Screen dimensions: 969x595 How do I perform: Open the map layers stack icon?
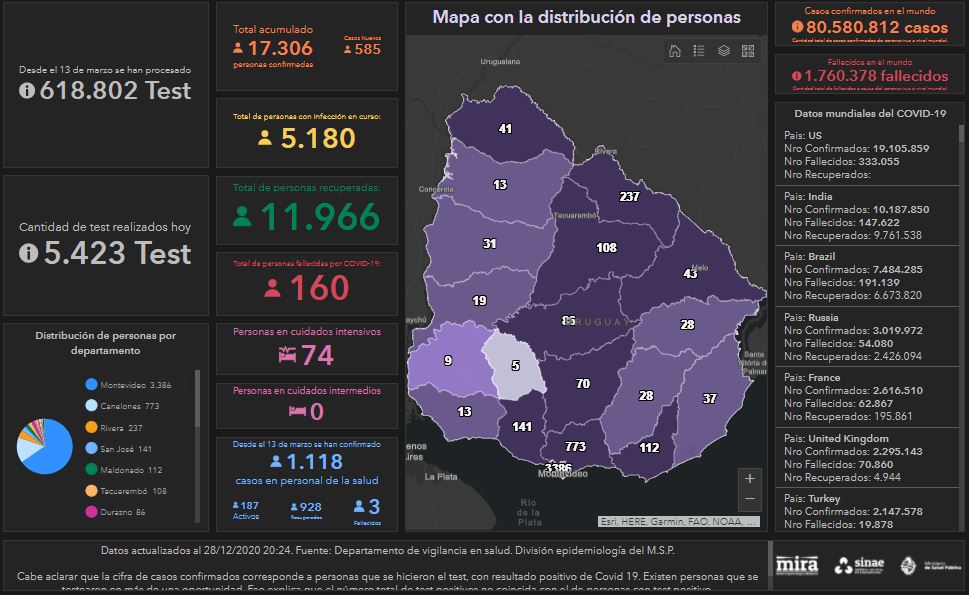pos(723,51)
